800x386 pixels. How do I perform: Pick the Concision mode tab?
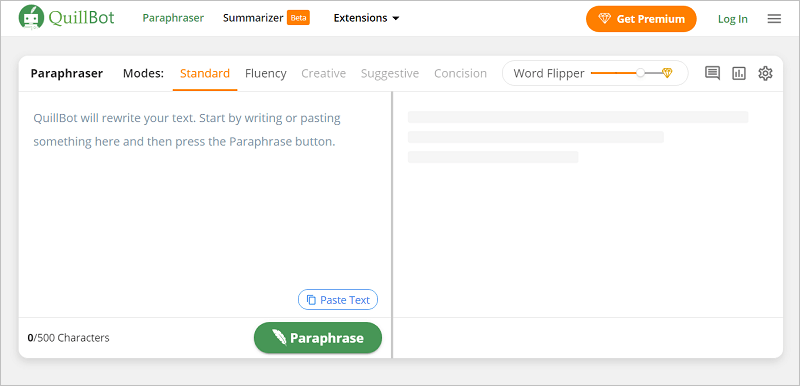[x=460, y=73]
